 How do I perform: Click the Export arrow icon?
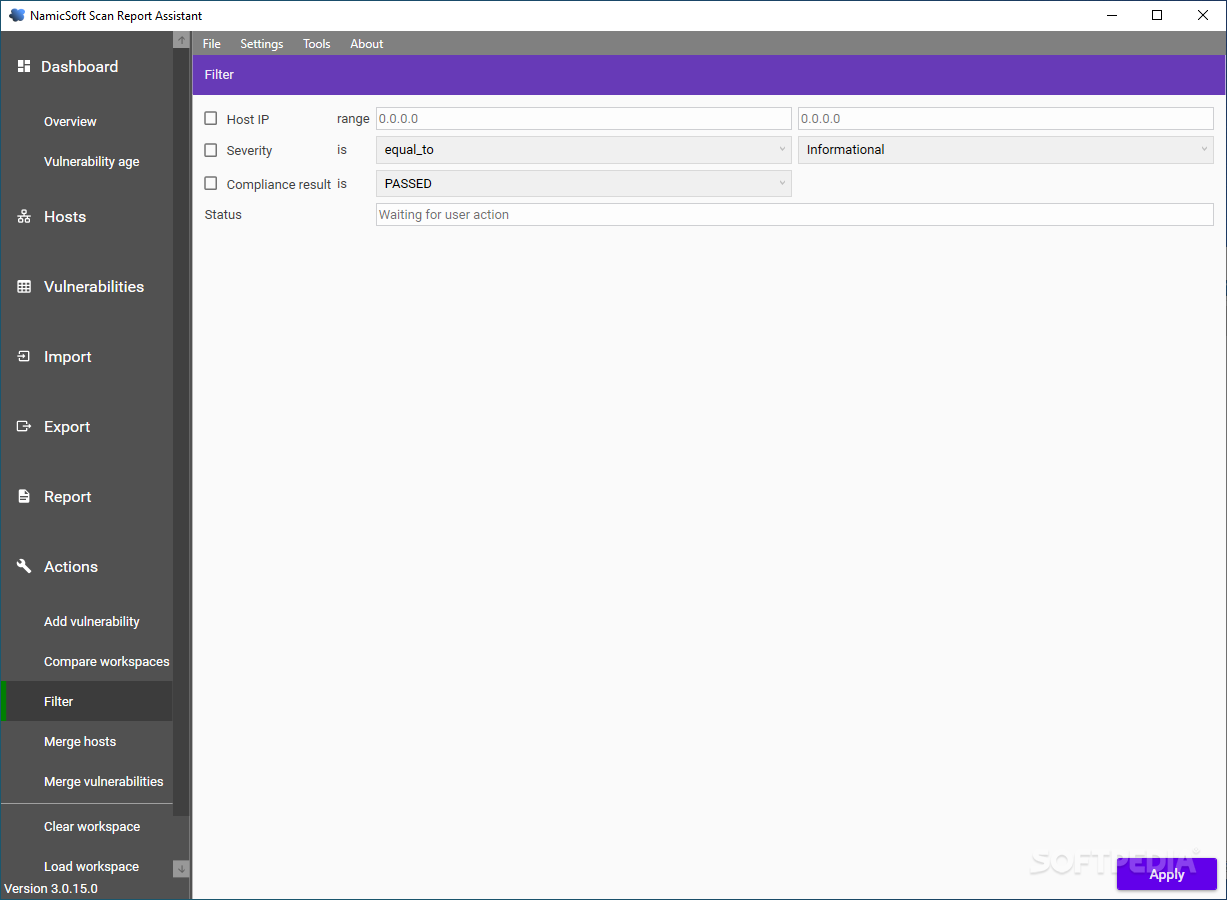tap(24, 427)
